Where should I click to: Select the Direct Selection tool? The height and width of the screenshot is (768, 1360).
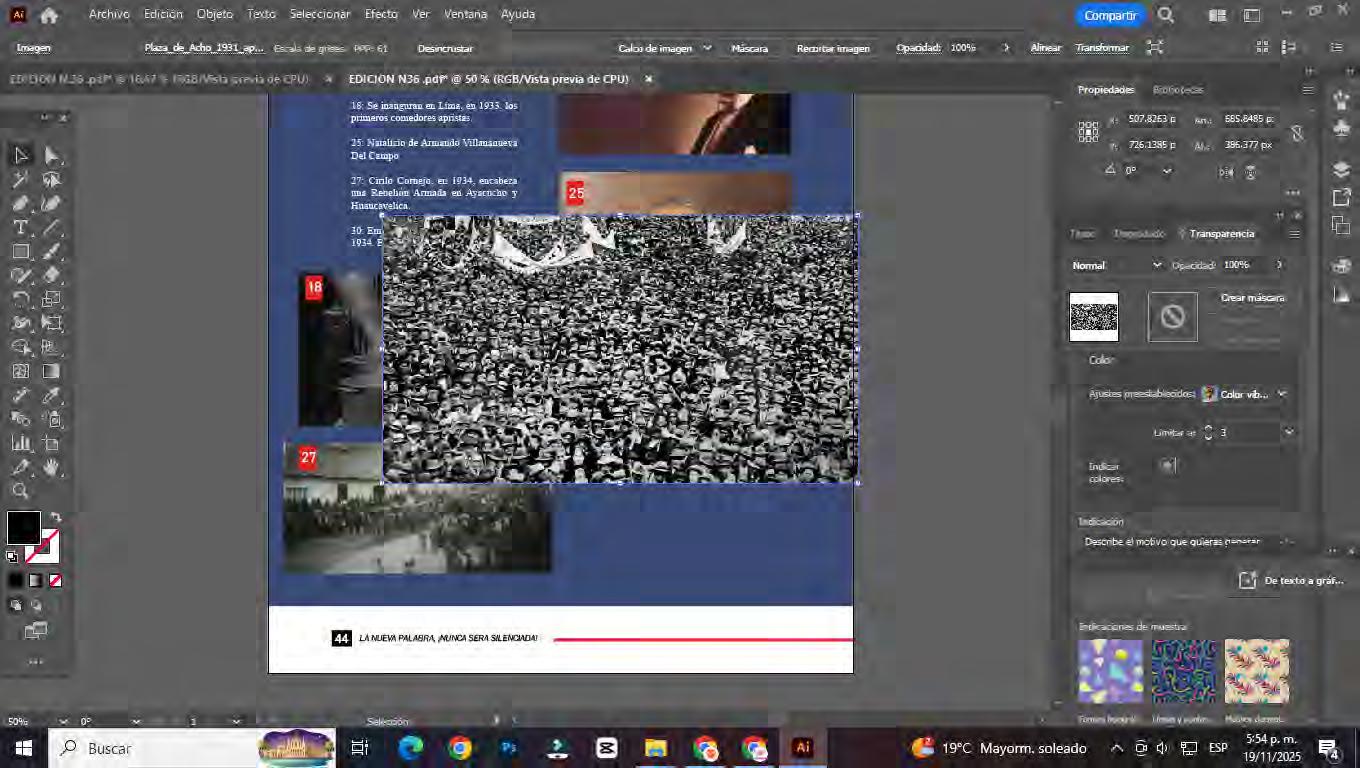52,155
